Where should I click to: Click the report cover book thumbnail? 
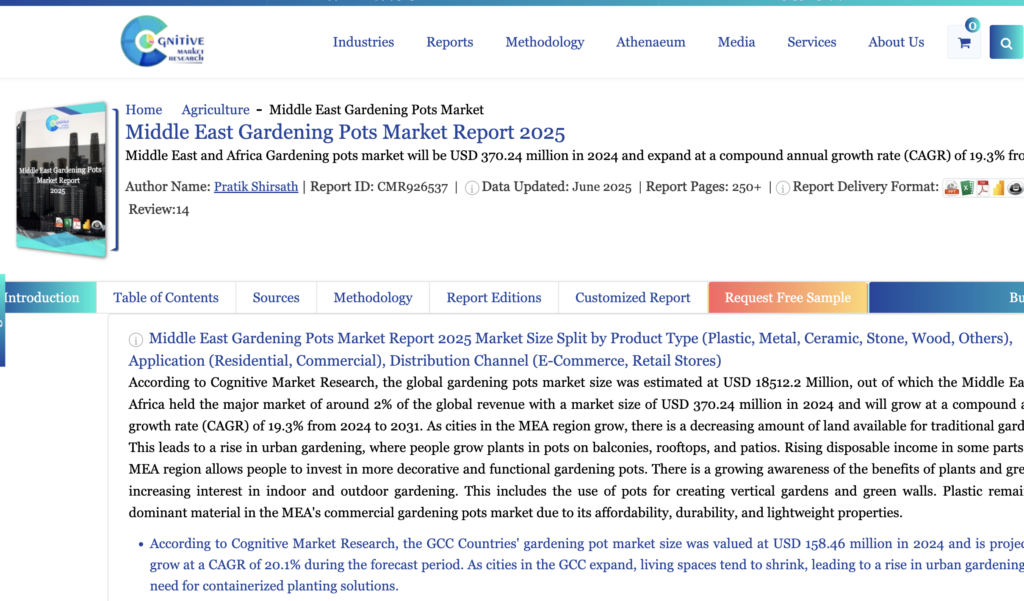tap(63, 179)
